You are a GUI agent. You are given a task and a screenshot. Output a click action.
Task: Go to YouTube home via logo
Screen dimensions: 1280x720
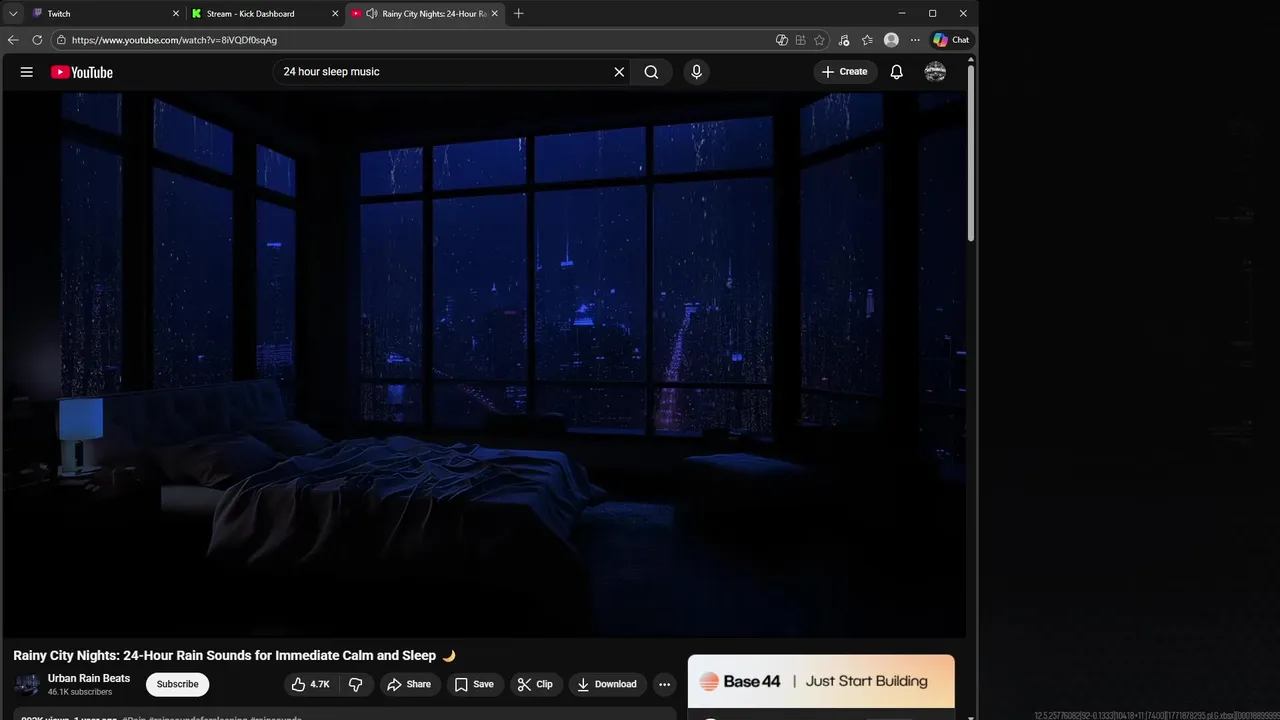(82, 72)
